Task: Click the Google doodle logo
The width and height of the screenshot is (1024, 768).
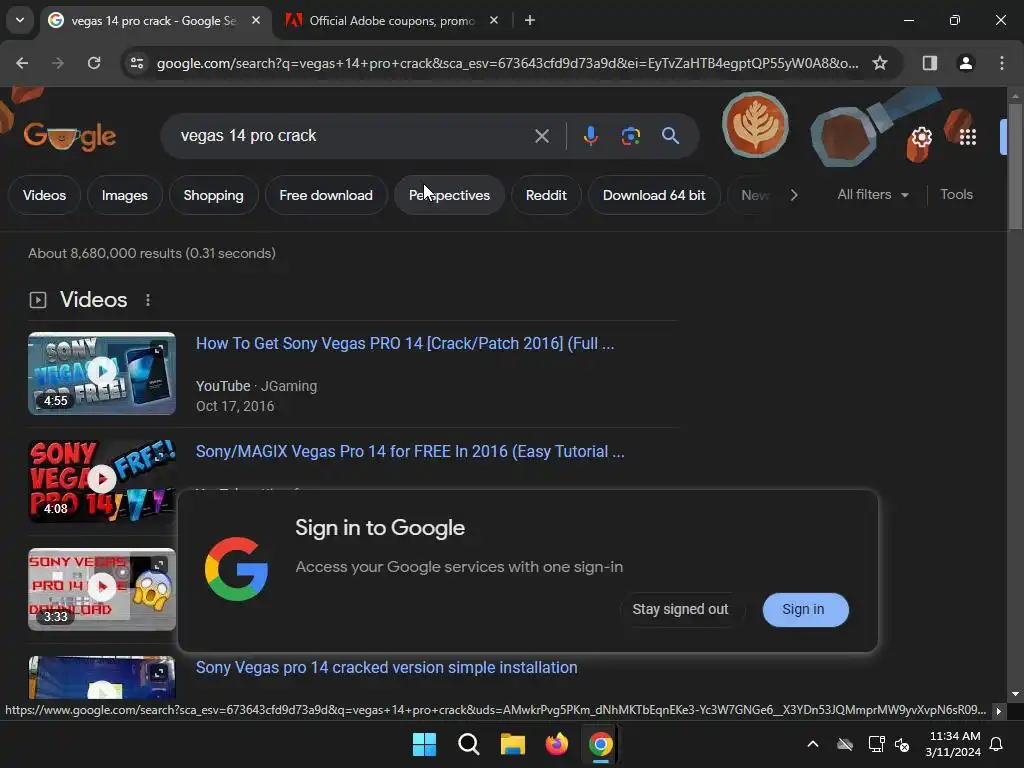Action: (70, 136)
